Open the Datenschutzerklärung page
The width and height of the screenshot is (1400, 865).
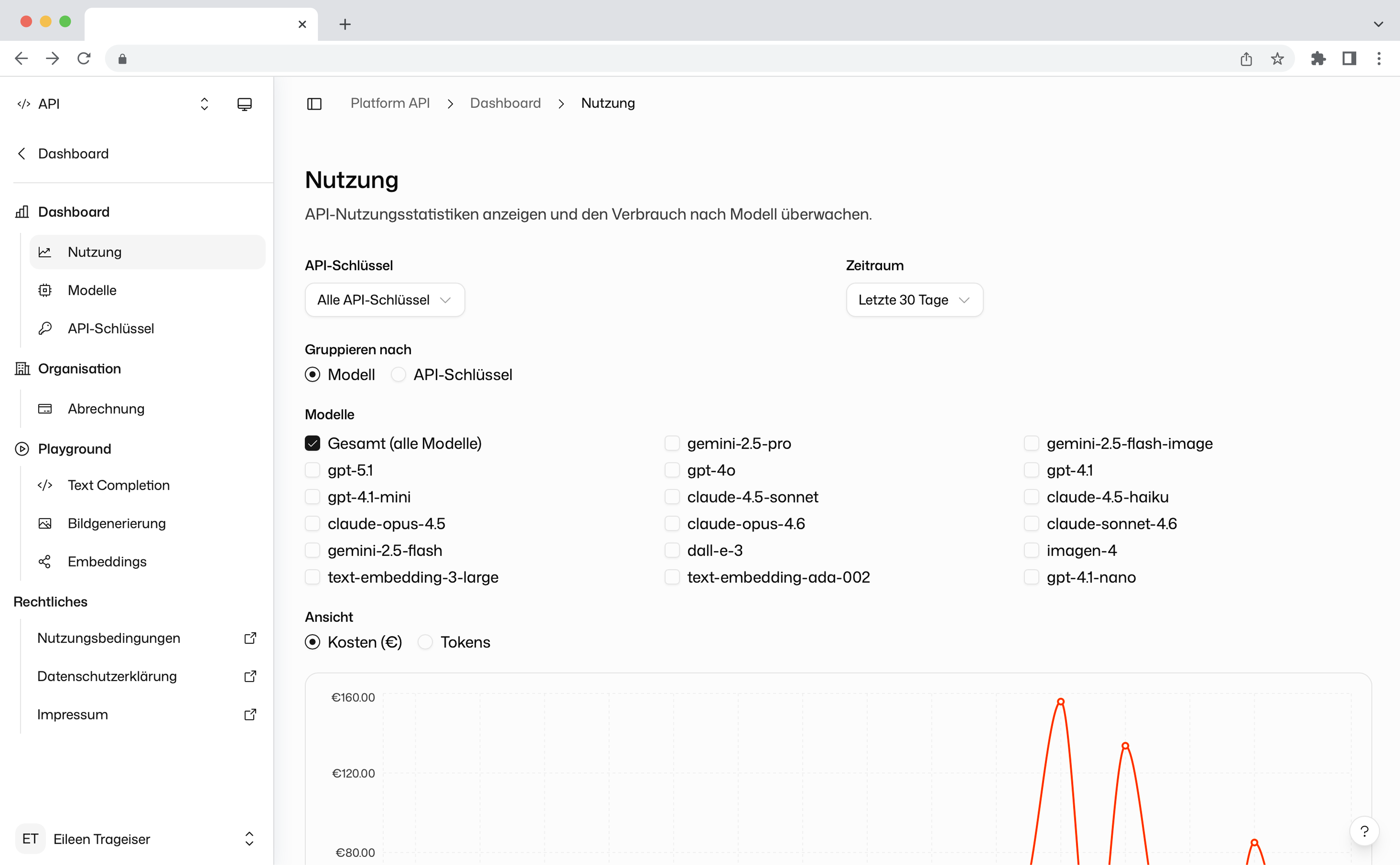pyautogui.click(x=106, y=676)
